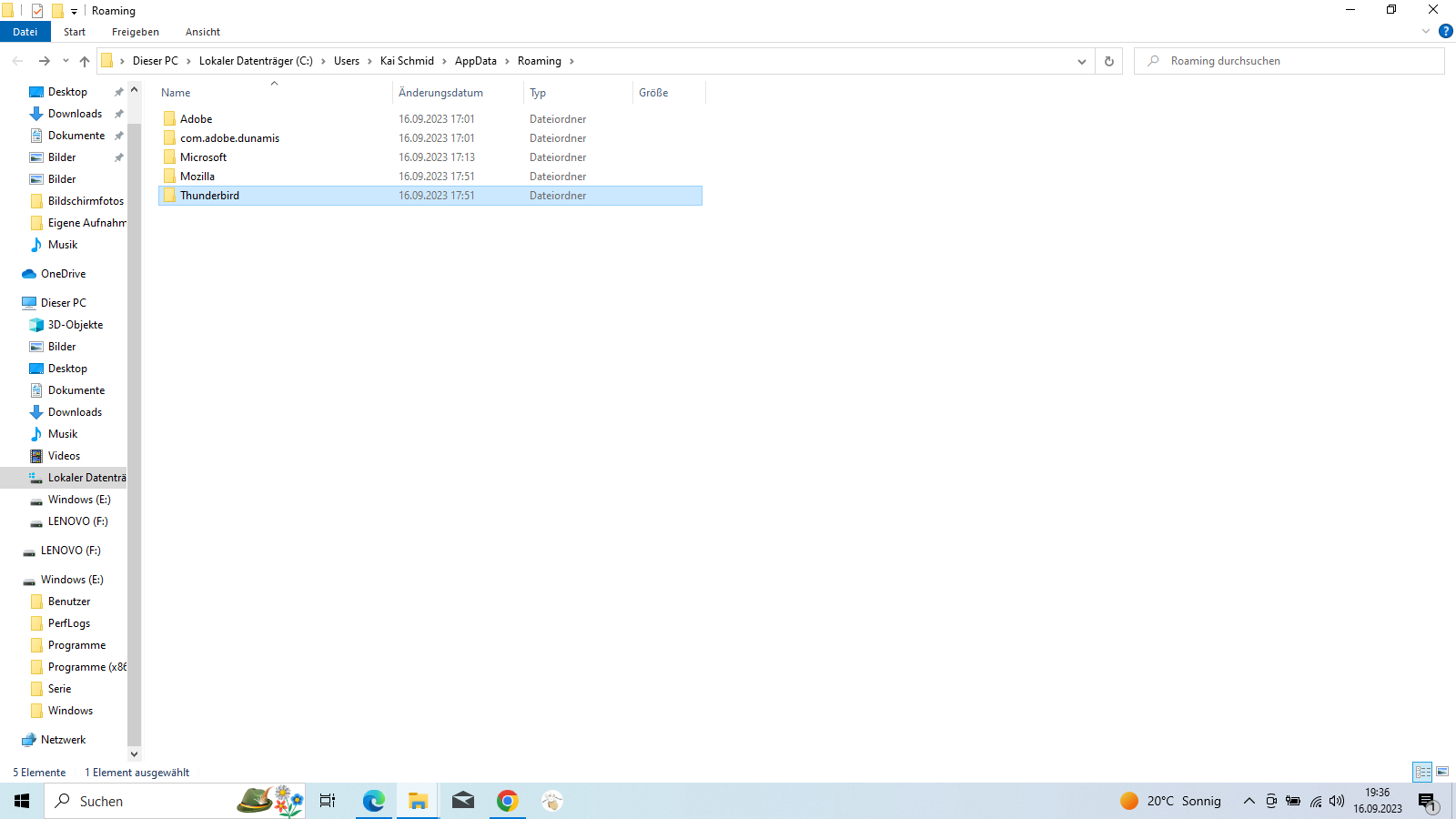The width and height of the screenshot is (1456, 819).
Task: Select the Microsoft folder icon
Action: pyautogui.click(x=169, y=157)
